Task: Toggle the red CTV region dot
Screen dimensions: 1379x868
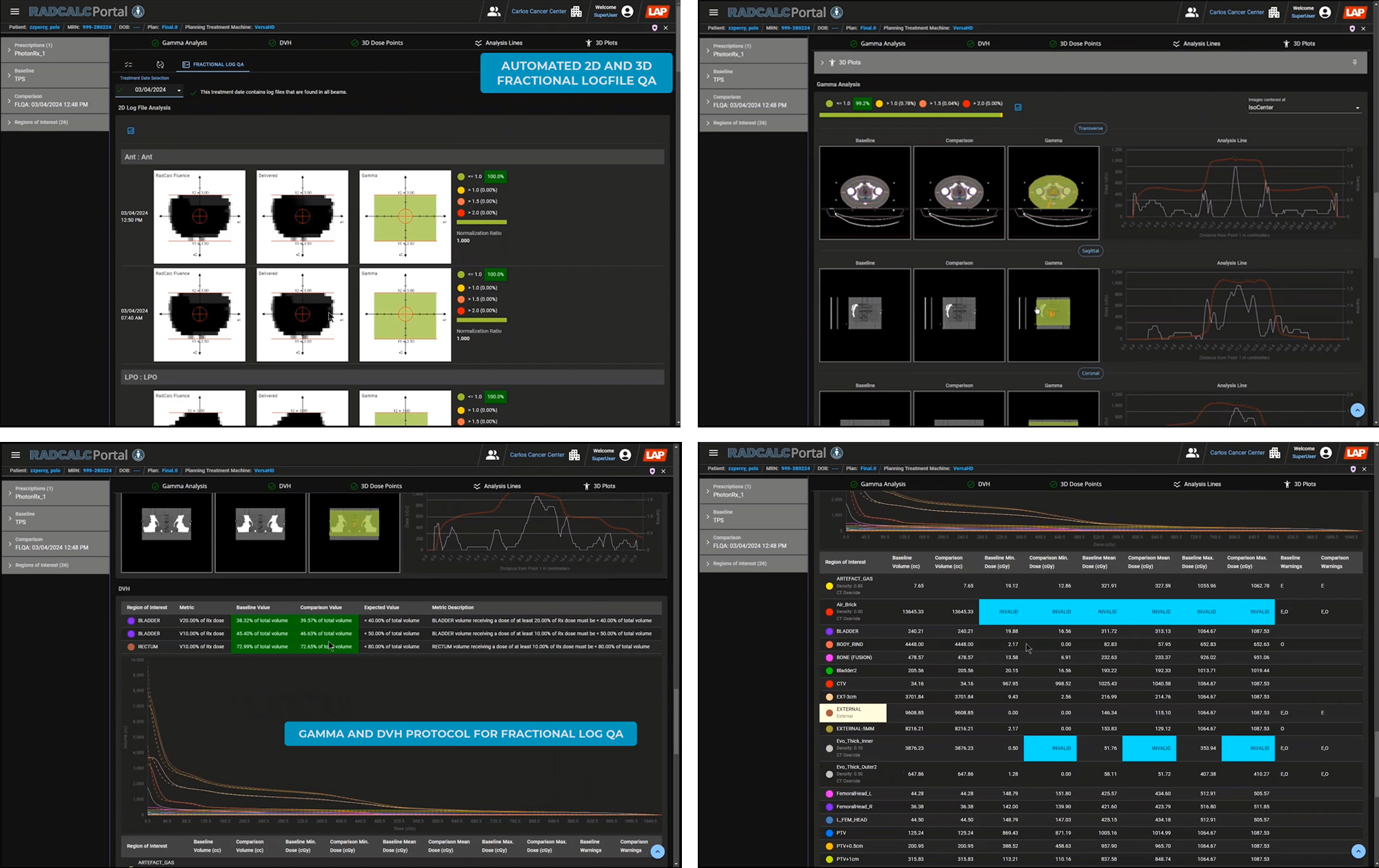Action: 829,684
